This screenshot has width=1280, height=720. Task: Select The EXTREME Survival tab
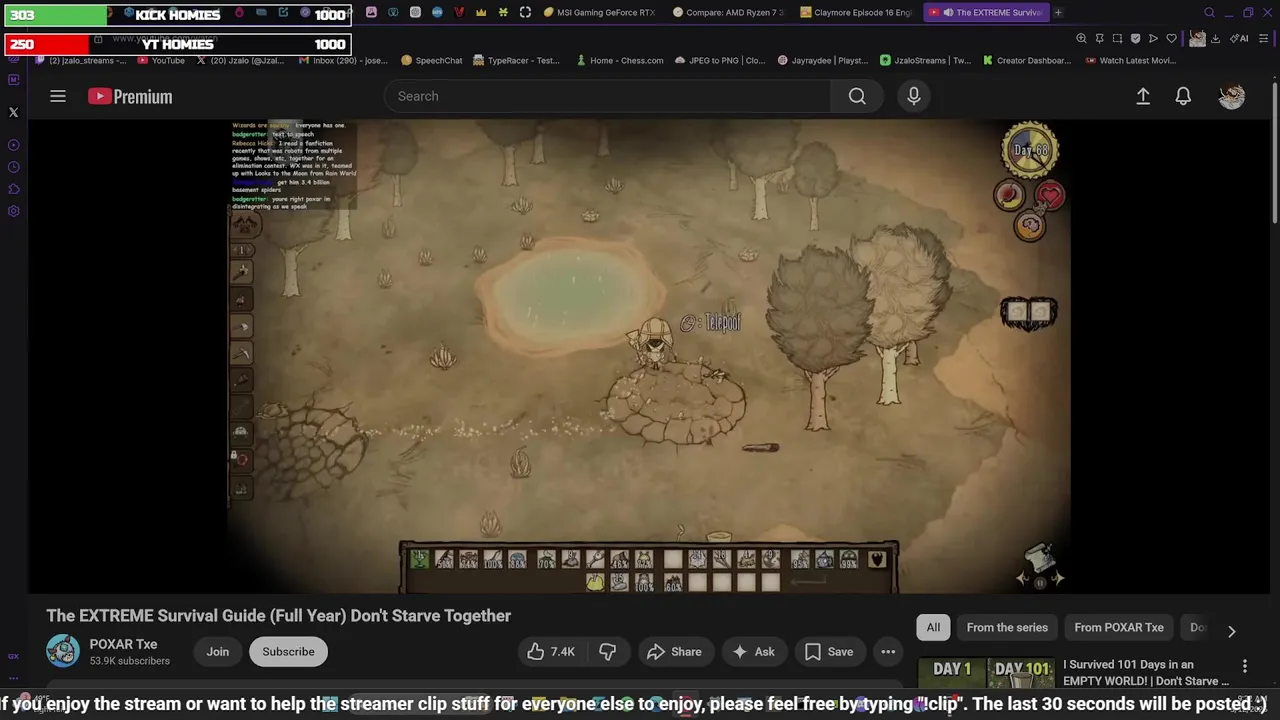click(x=985, y=12)
